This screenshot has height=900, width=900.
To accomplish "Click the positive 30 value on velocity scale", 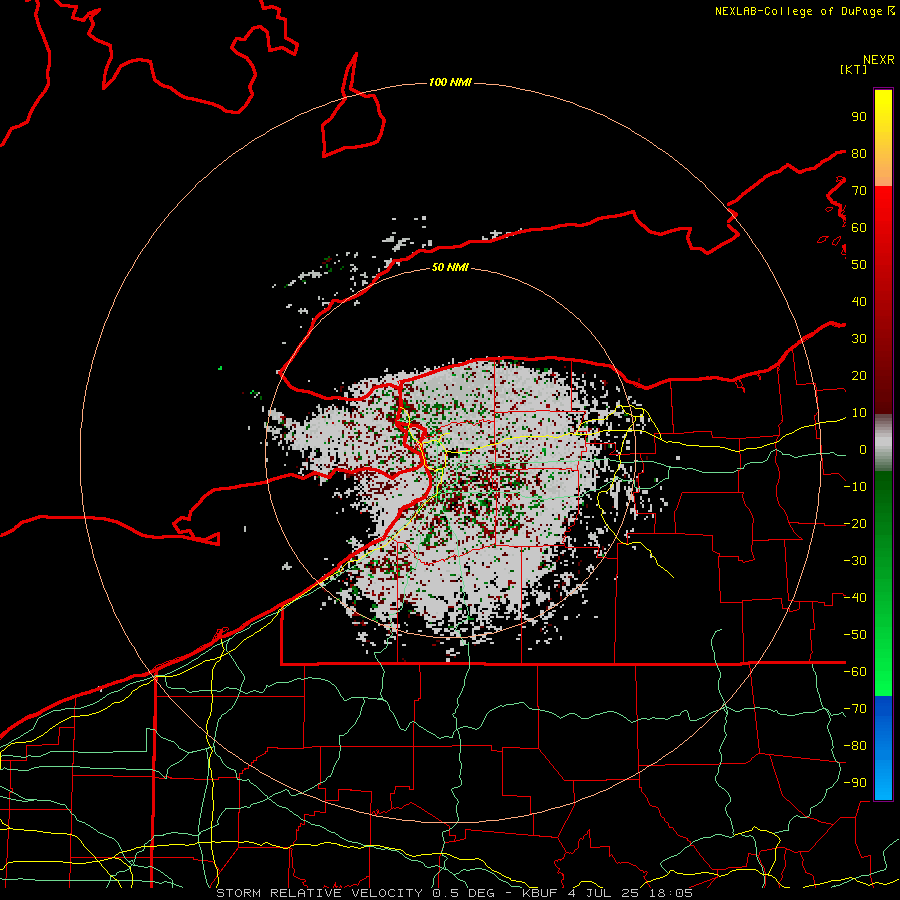I will pos(859,339).
